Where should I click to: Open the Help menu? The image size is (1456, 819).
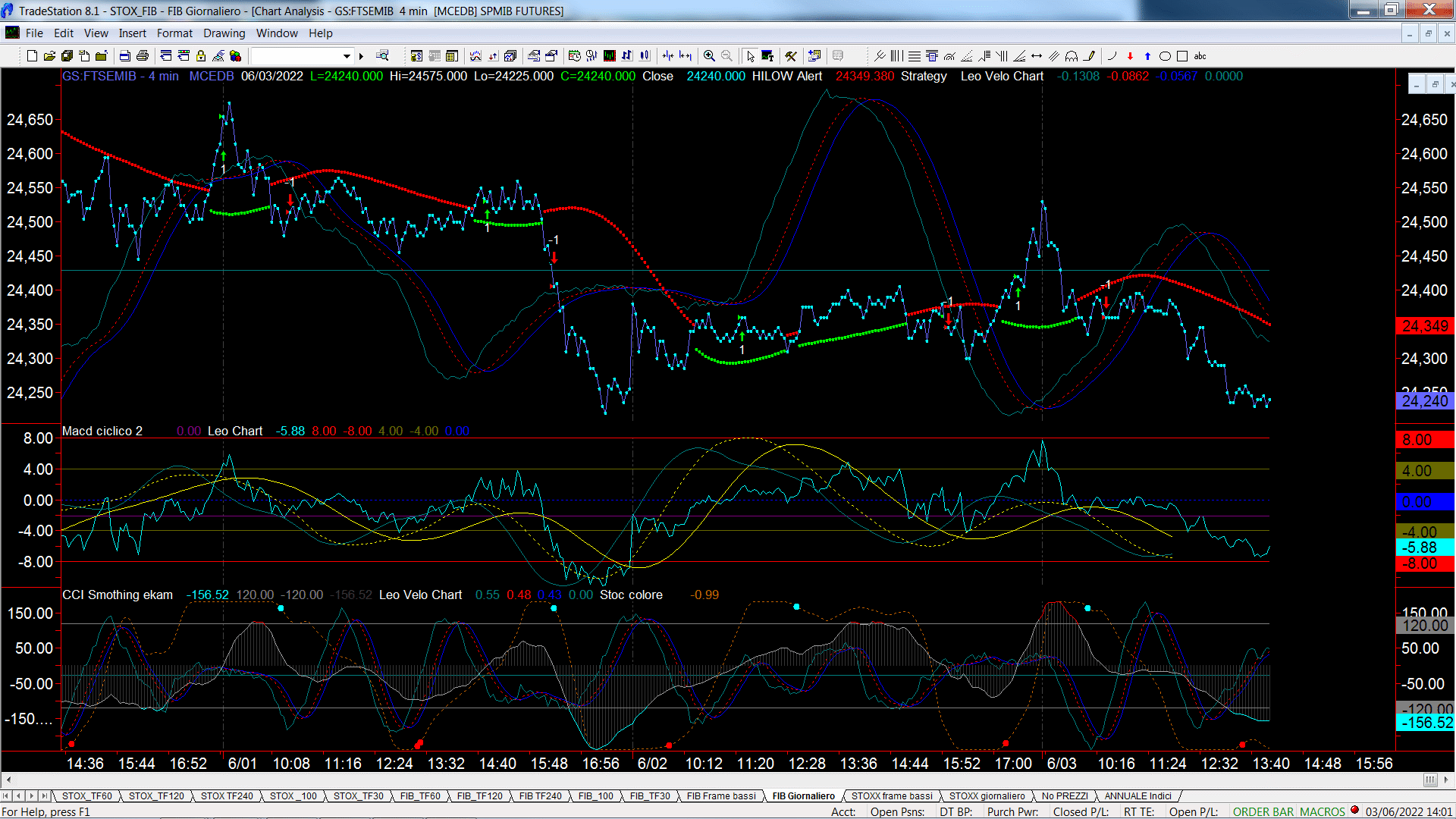(320, 33)
